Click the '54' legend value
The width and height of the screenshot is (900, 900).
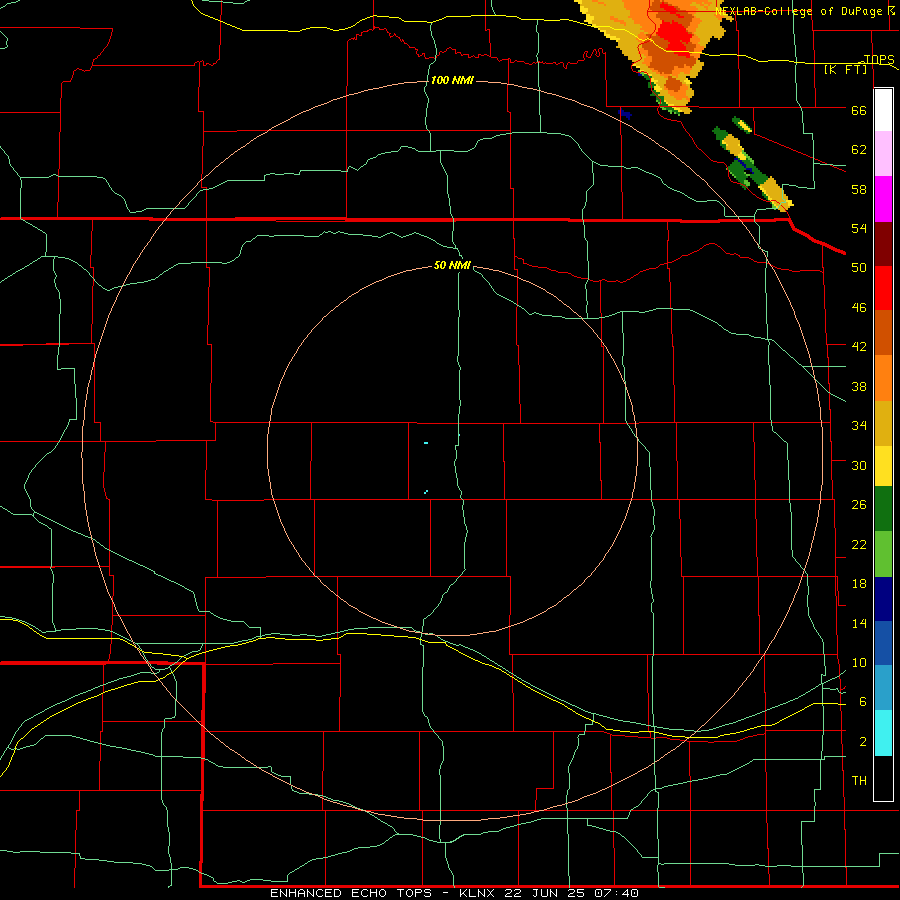[859, 228]
